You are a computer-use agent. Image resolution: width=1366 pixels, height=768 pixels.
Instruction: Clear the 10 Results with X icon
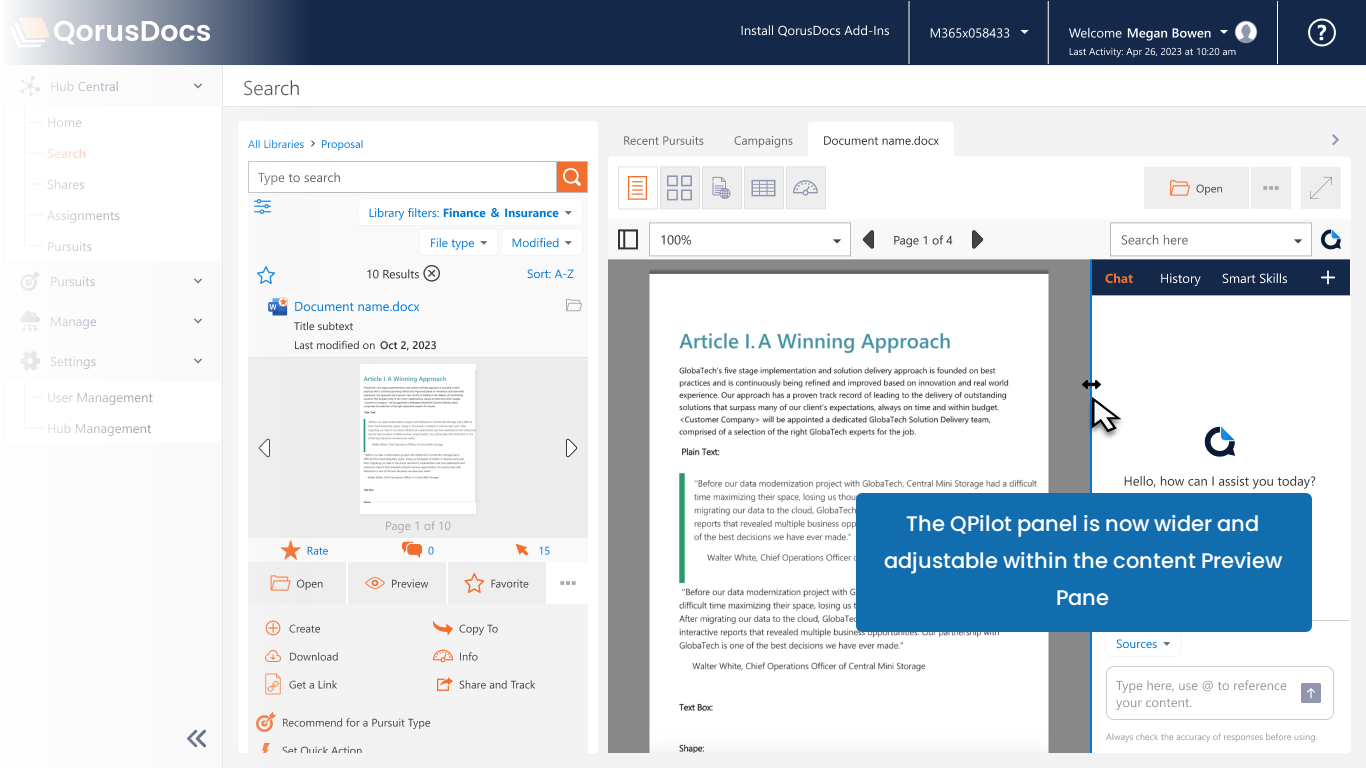coord(431,274)
